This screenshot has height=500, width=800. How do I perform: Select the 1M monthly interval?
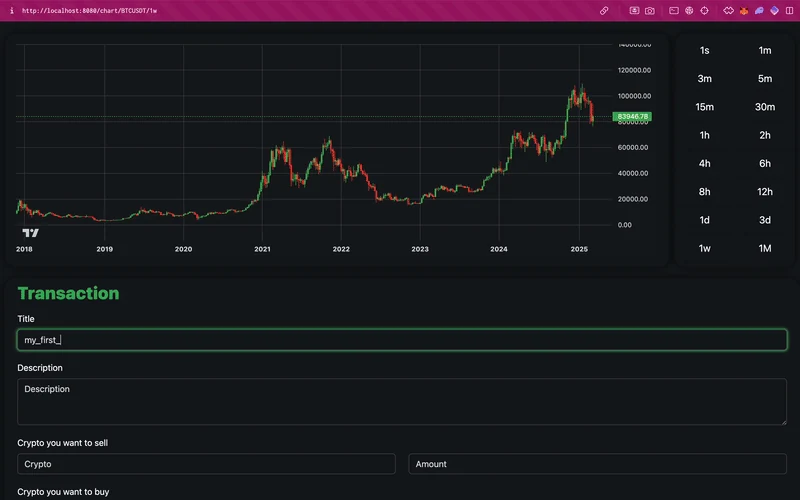point(765,248)
